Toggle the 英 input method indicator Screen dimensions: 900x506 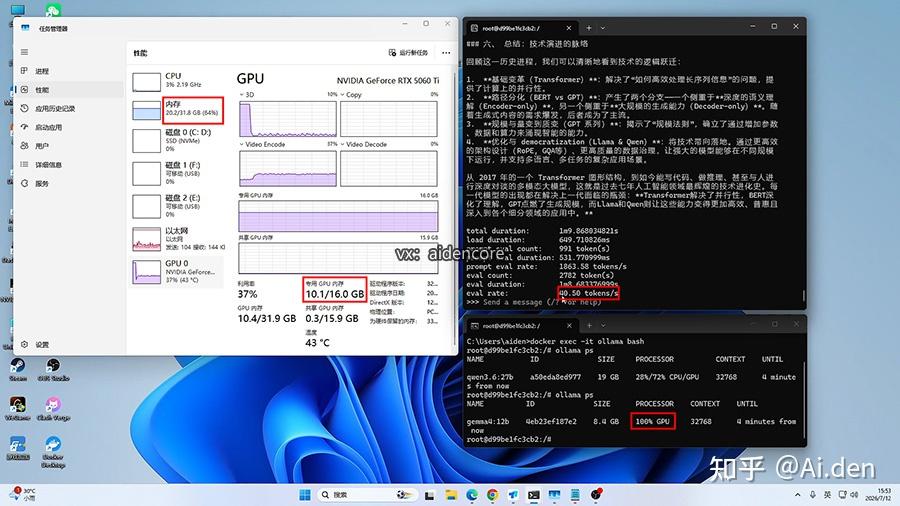pos(827,495)
